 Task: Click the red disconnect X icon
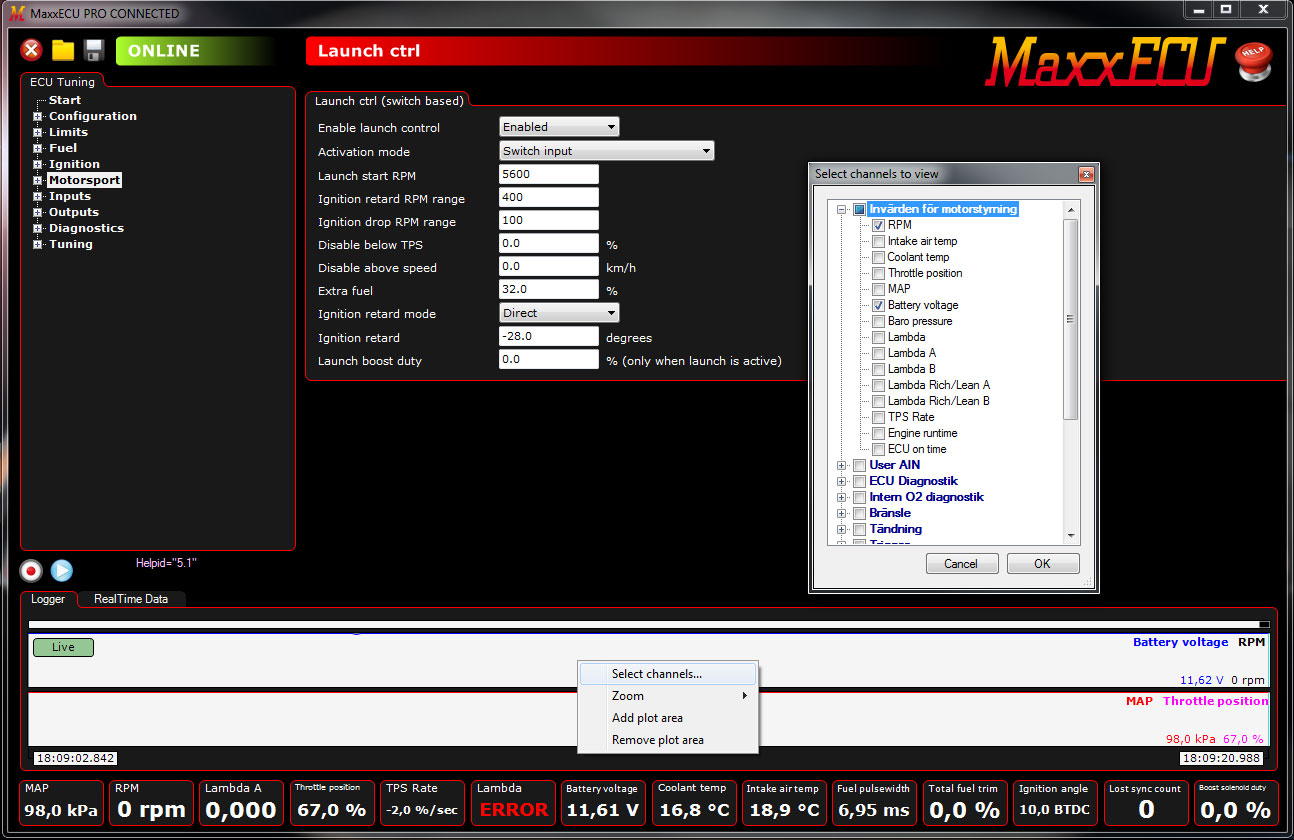tap(31, 50)
